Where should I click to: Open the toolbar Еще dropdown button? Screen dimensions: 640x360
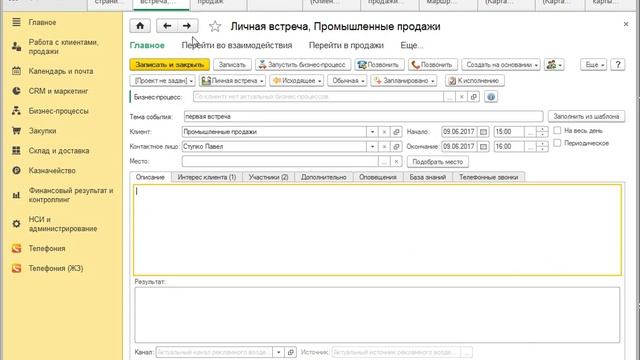[x=594, y=65]
